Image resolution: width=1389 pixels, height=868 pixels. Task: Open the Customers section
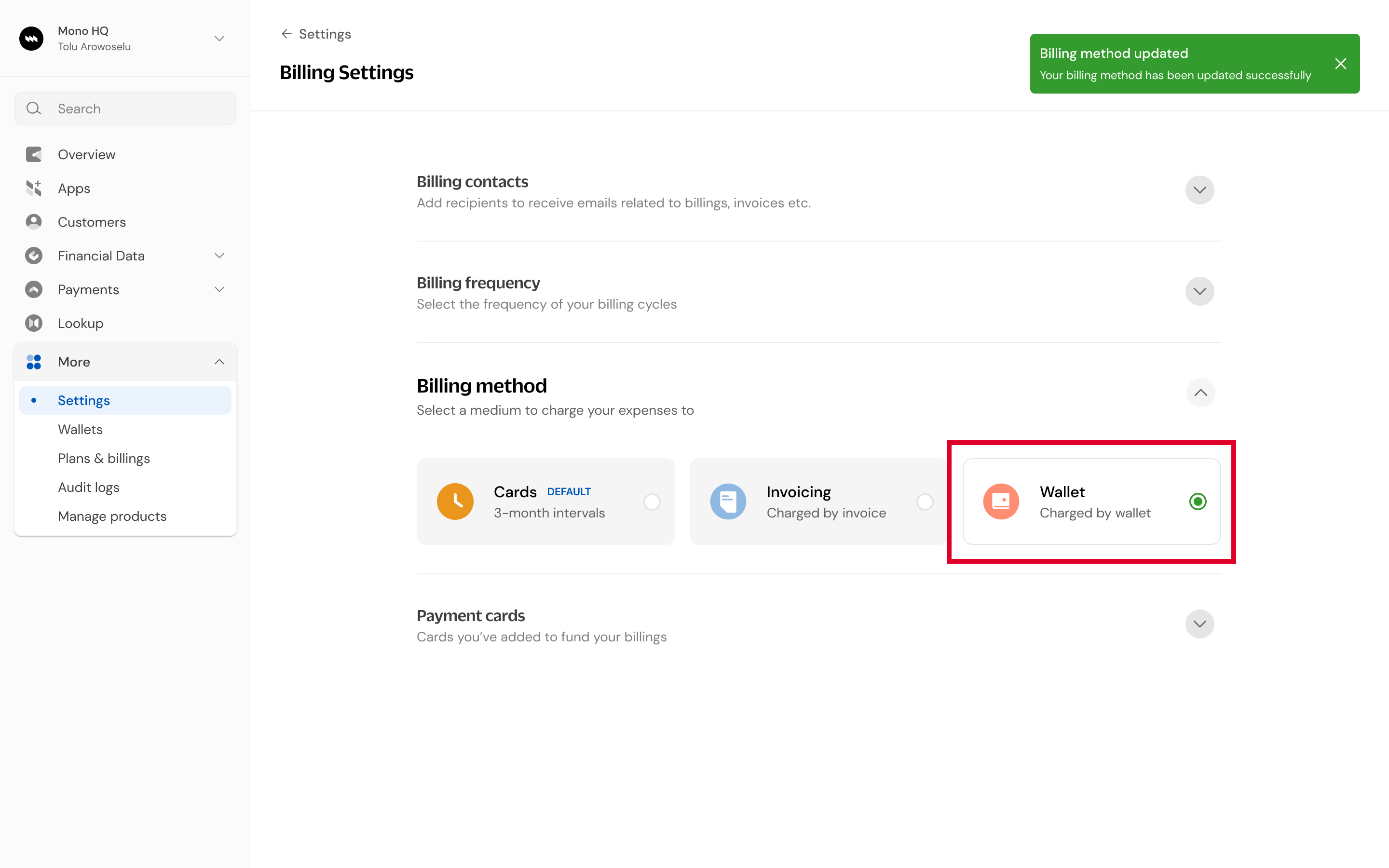[x=92, y=222]
